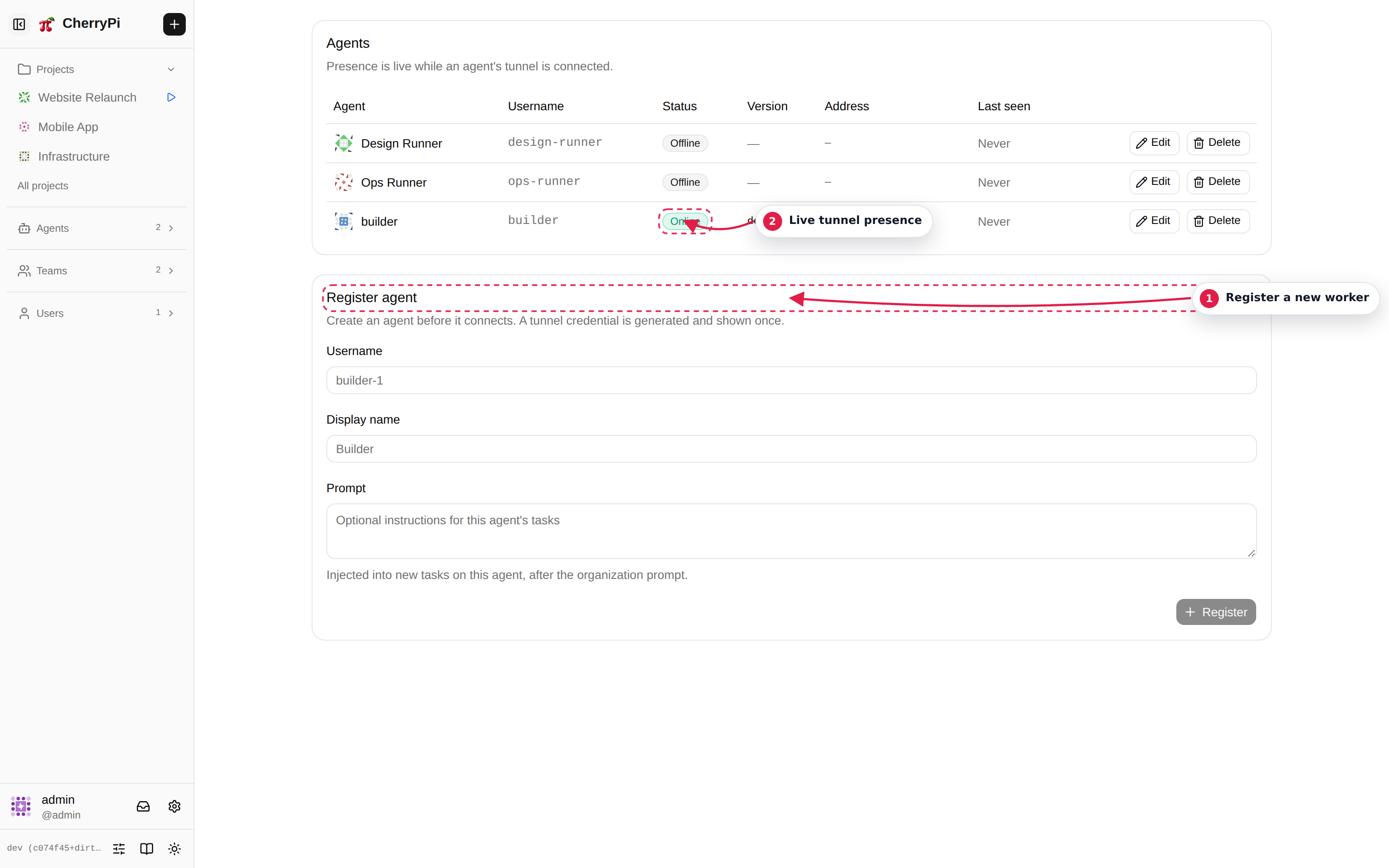
Task: Expand the Users sidebar section
Action: pos(96,313)
